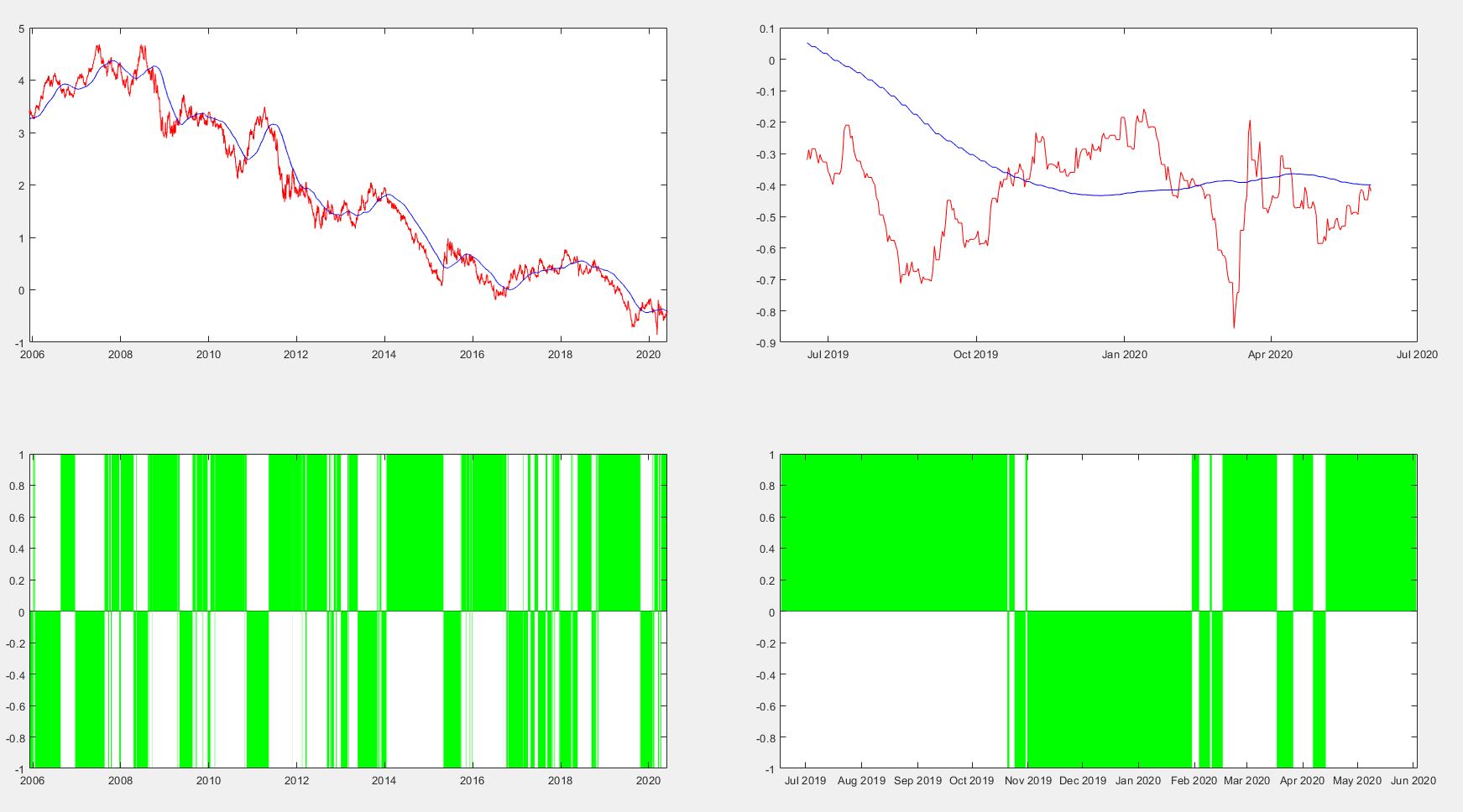
Task: Click the red spike peak before Apr 2020
Action: click(x=1250, y=122)
